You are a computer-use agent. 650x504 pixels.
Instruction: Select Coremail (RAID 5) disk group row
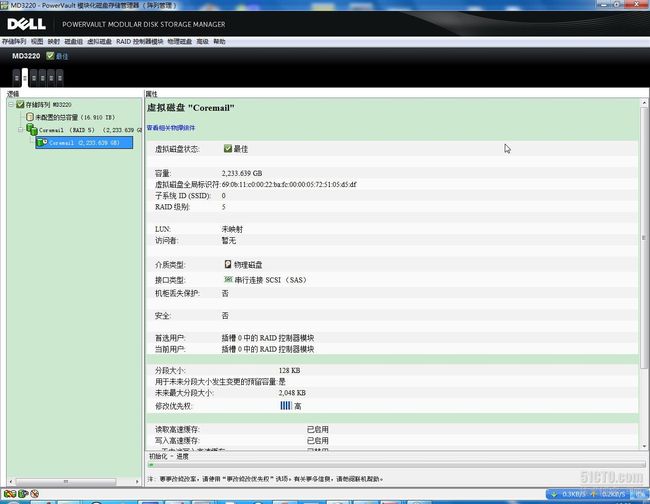pyautogui.click(x=90, y=130)
